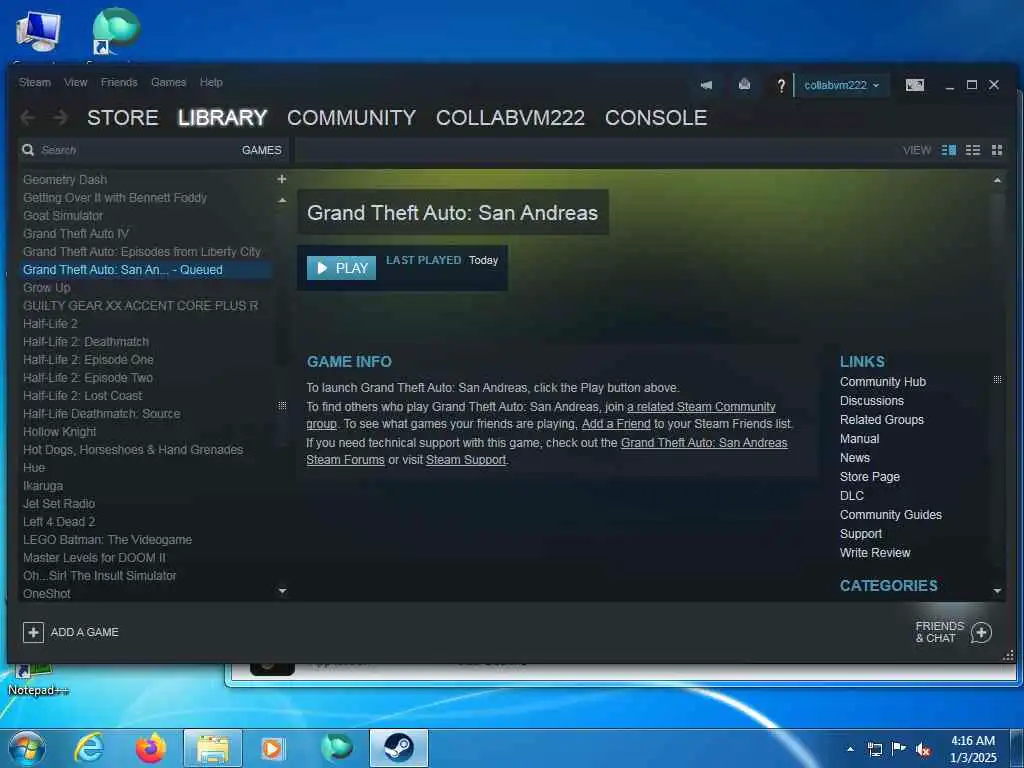Open the Related Groups link
Image resolution: width=1024 pixels, height=768 pixels.
882,420
